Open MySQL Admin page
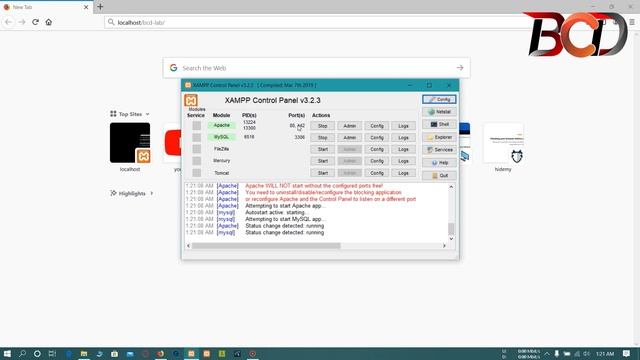The height and width of the screenshot is (360, 640). [349, 138]
